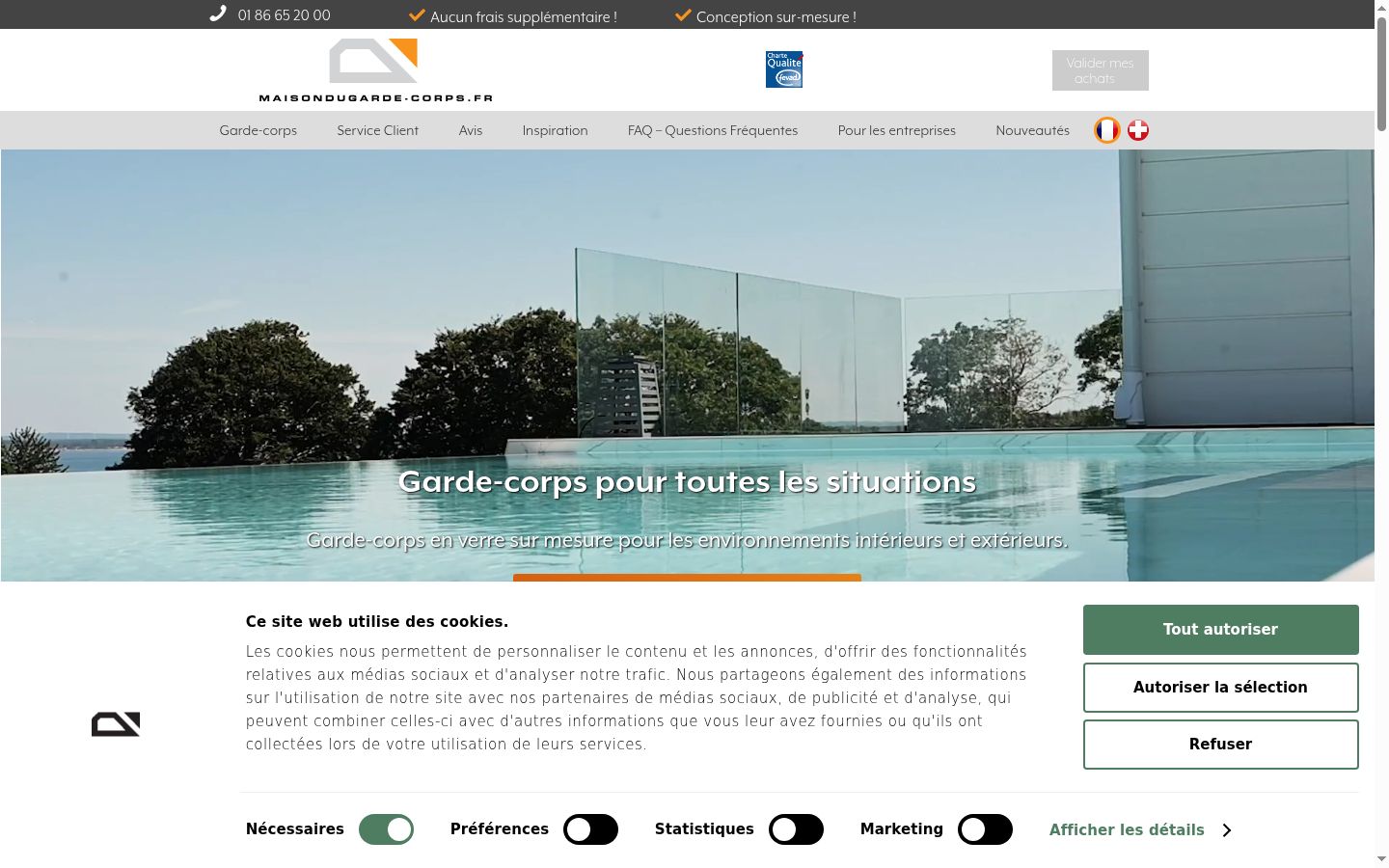Switch to the French flag language
This screenshot has height=868, width=1389.
pos(1107,130)
